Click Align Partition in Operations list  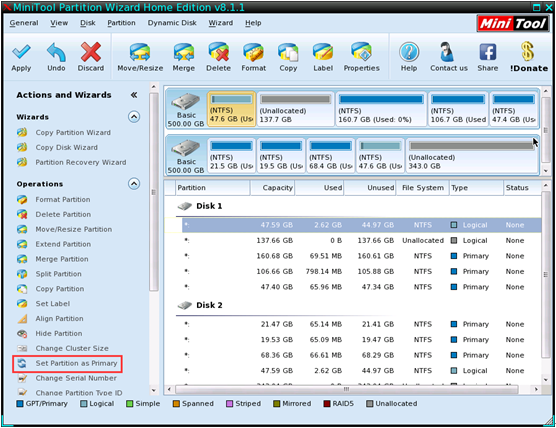pos(59,318)
